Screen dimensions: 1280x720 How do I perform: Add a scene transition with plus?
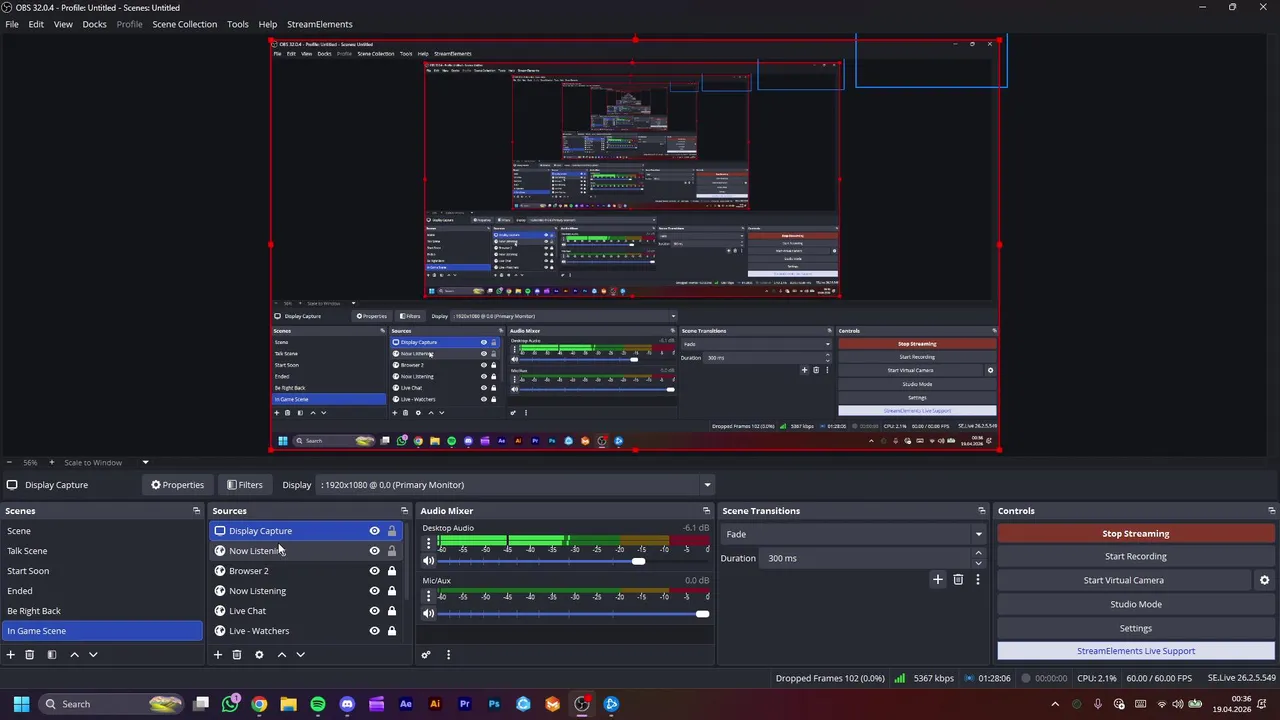click(x=937, y=579)
